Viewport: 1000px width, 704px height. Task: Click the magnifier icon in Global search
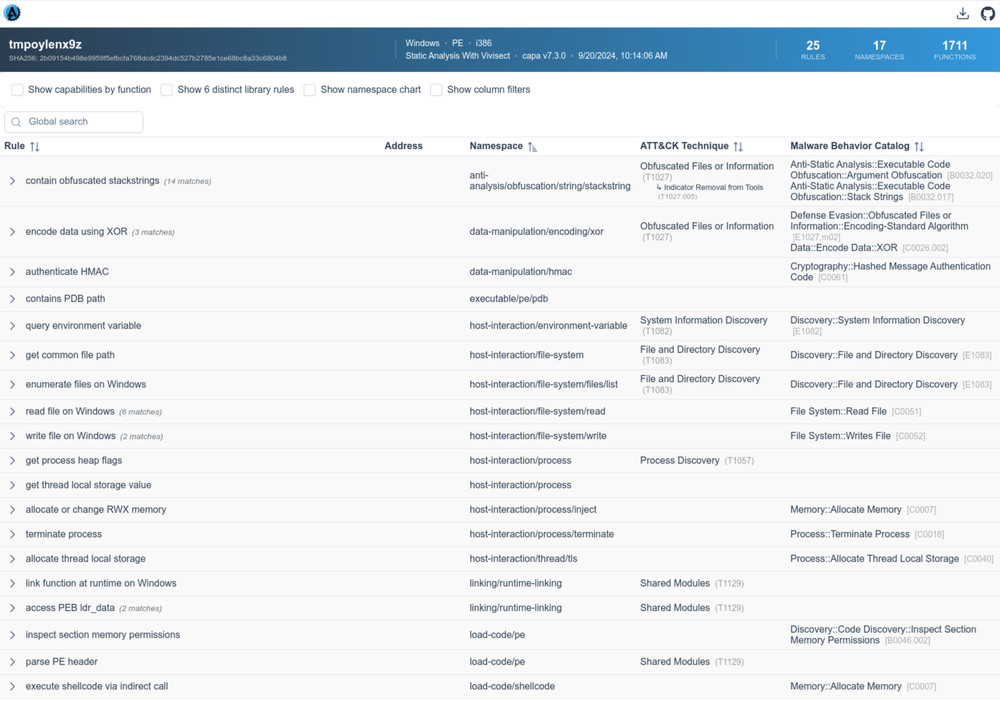pyautogui.click(x=16, y=122)
